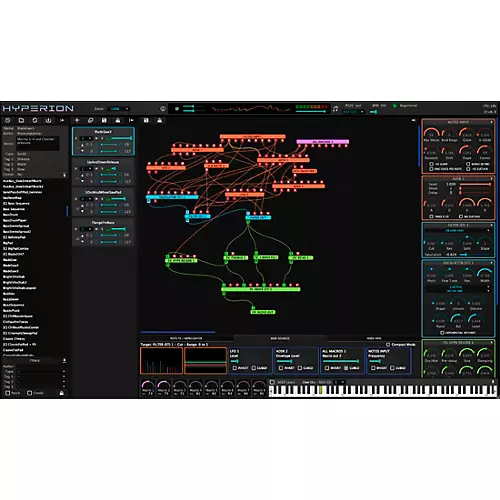Collapse the NOTES INPUT panel with its arrow
This screenshot has width=500, height=500.
[491, 122]
